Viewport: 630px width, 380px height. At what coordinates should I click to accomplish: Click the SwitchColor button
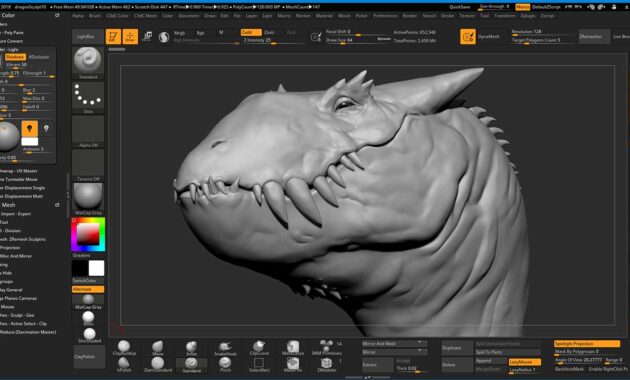[88, 280]
